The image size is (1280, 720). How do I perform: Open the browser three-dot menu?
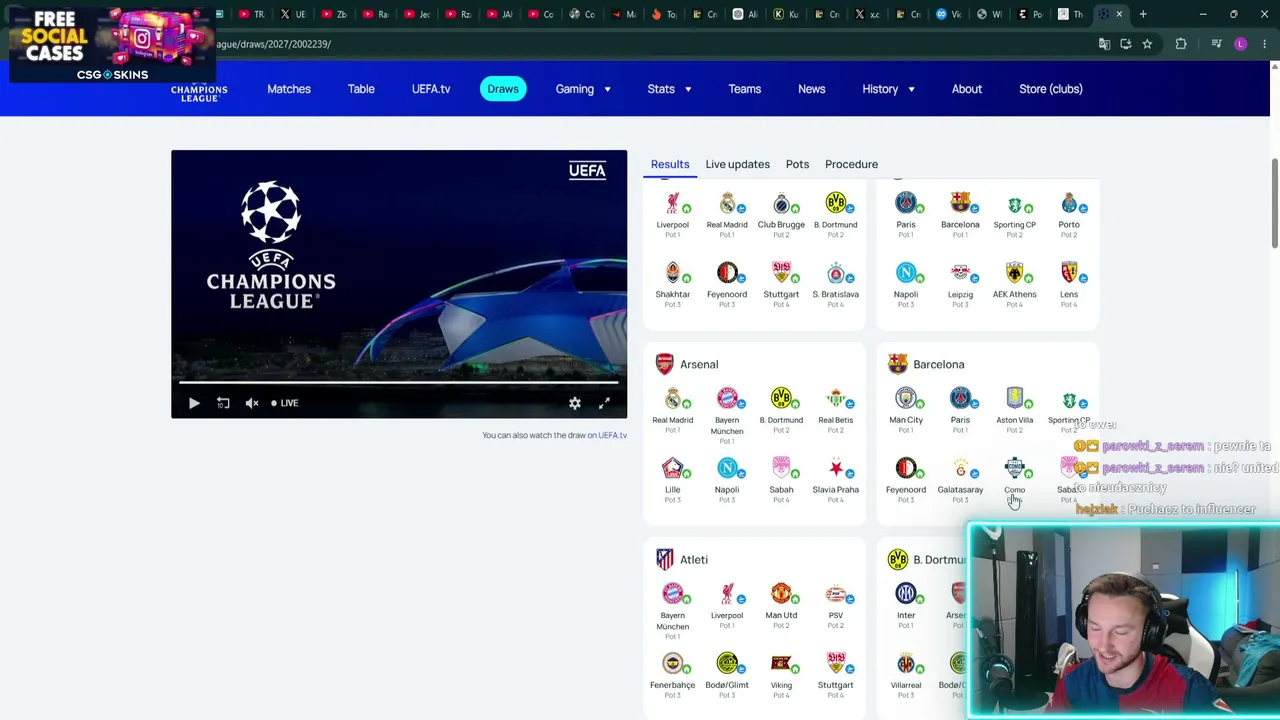point(1265,44)
